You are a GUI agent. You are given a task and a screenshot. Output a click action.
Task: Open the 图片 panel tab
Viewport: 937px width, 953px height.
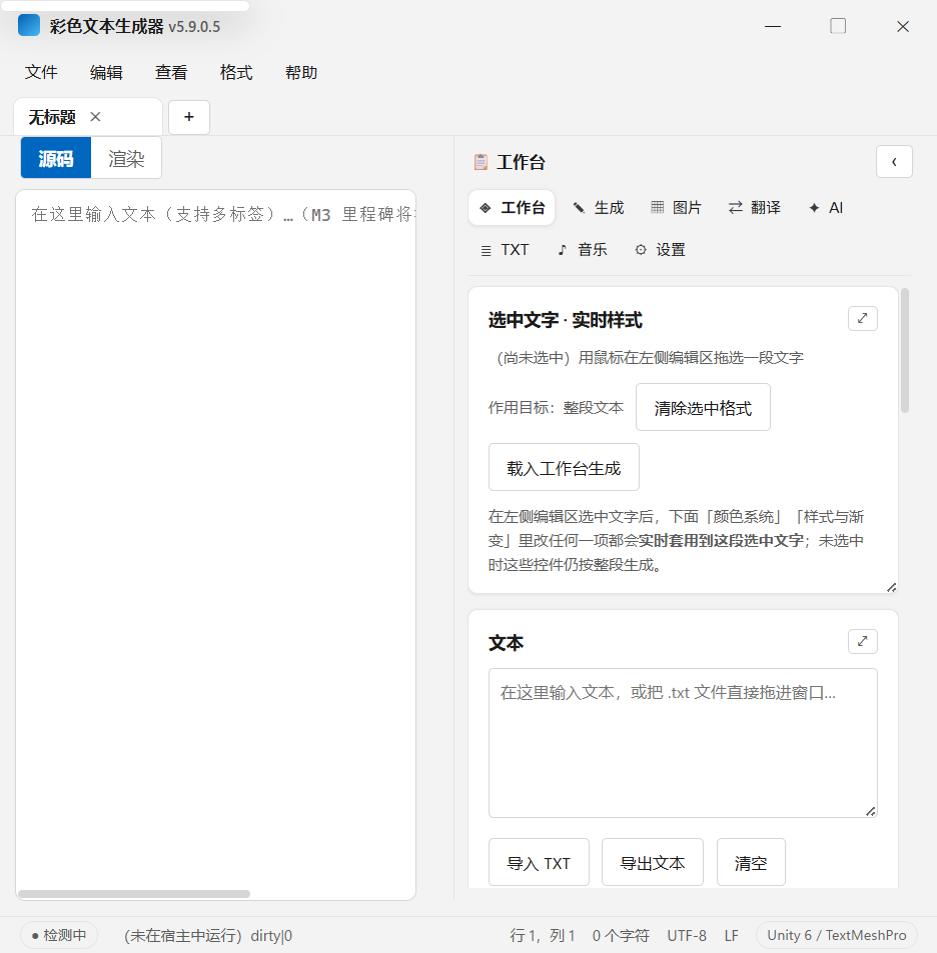click(676, 208)
